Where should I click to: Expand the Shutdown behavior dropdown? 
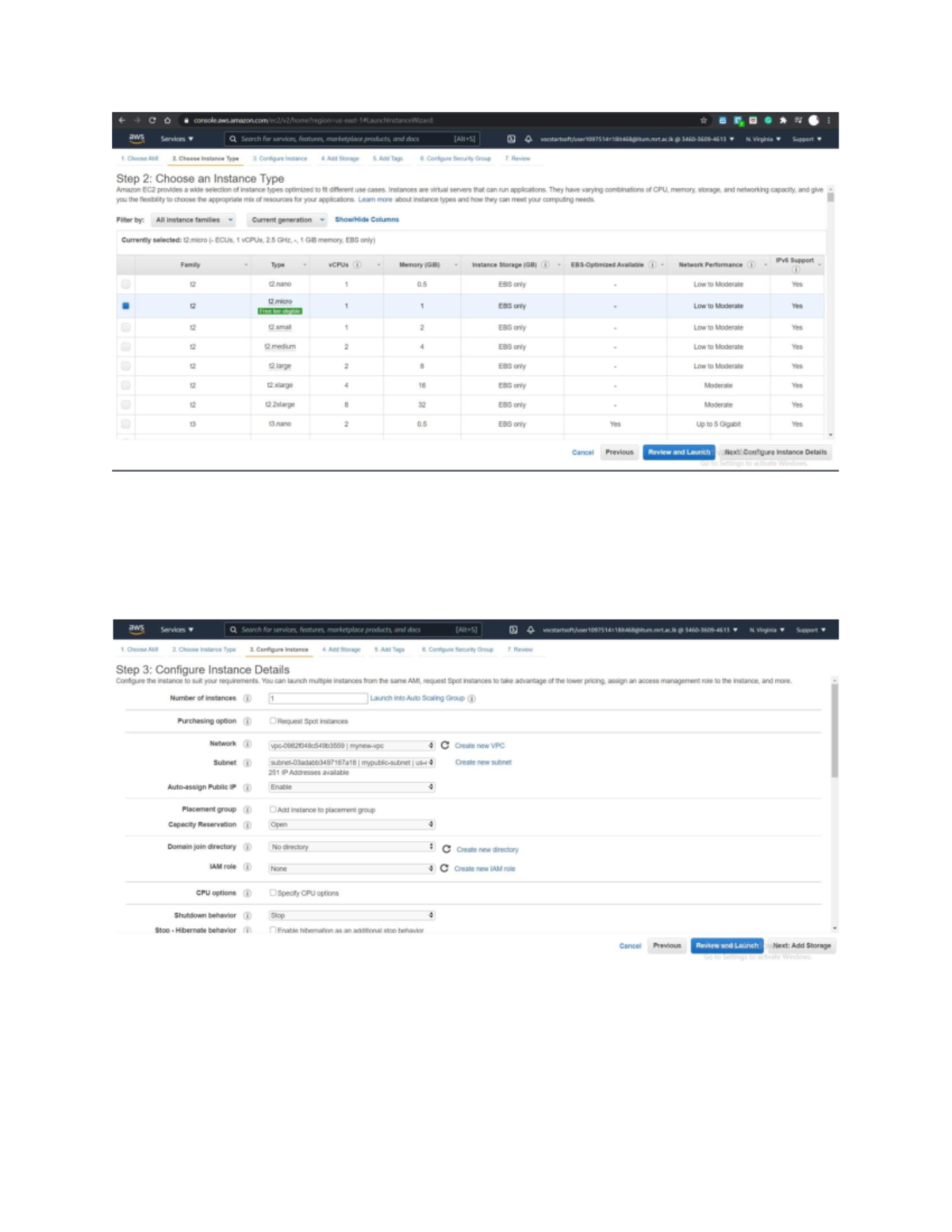[351, 915]
